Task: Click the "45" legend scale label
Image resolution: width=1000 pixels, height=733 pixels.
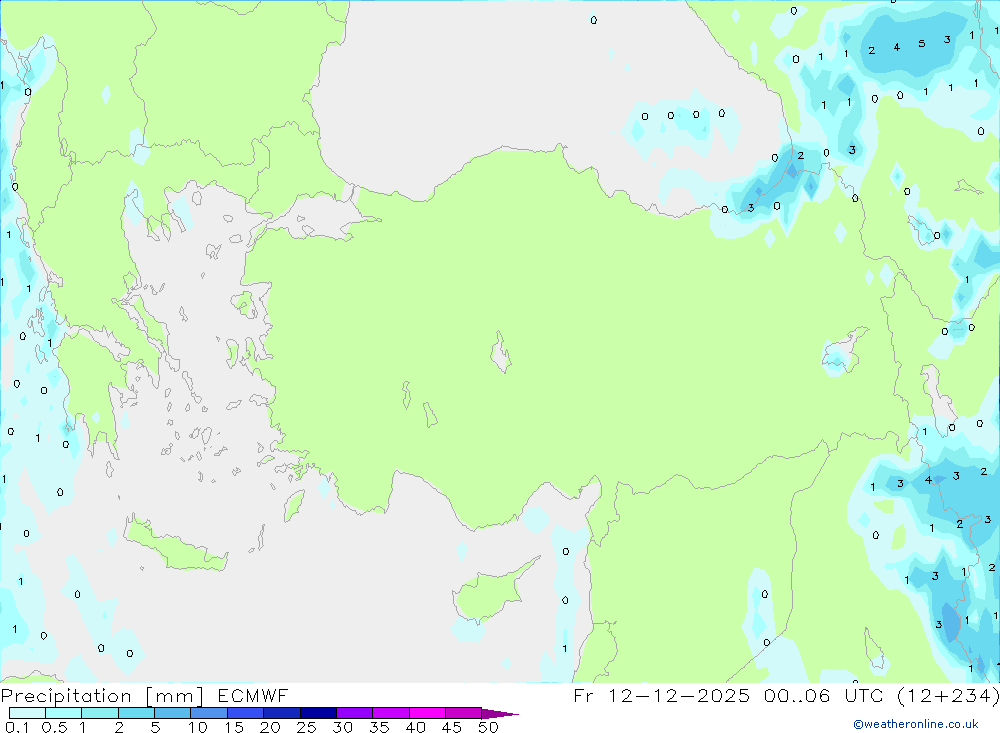Action: tap(452, 727)
